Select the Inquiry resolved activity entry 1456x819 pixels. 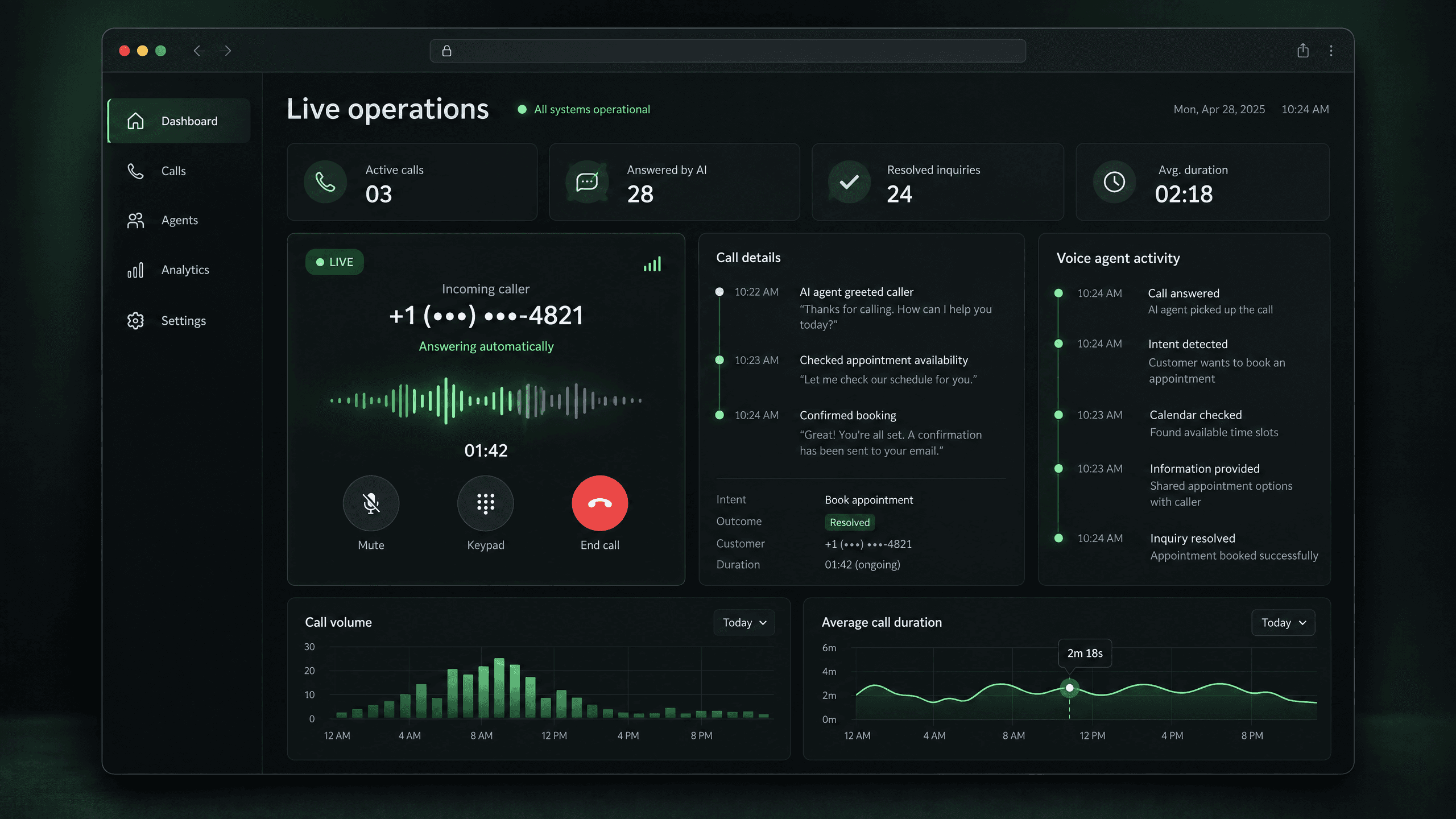coord(1186,547)
